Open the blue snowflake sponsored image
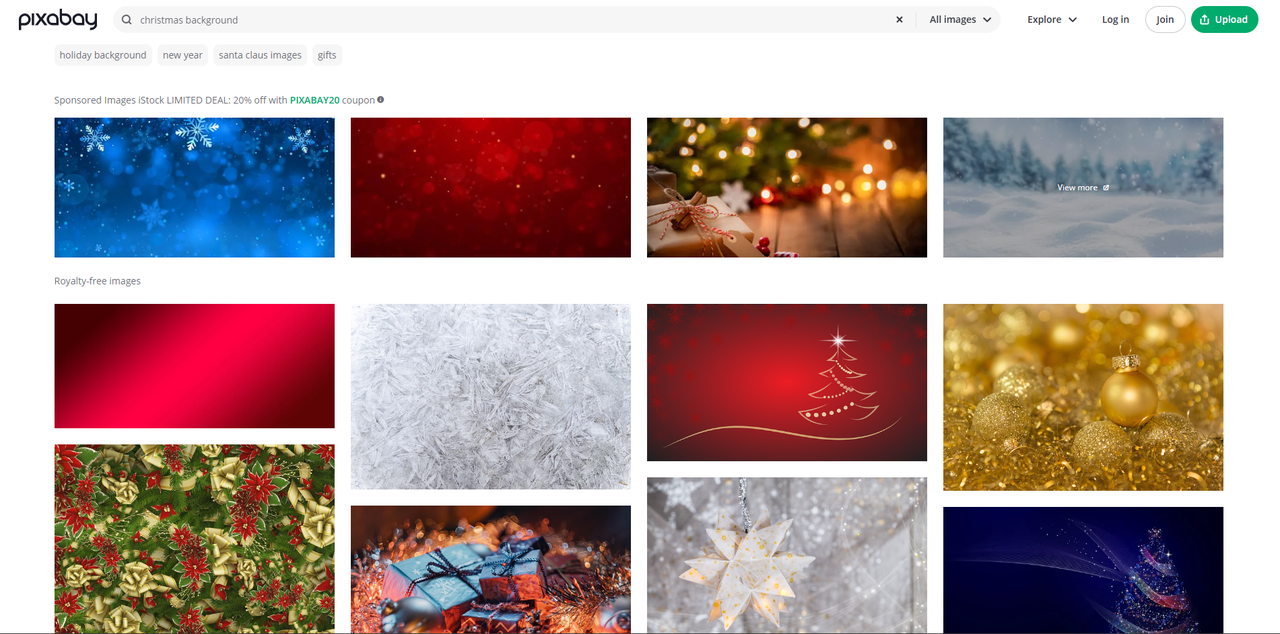This screenshot has width=1280, height=634. (194, 188)
